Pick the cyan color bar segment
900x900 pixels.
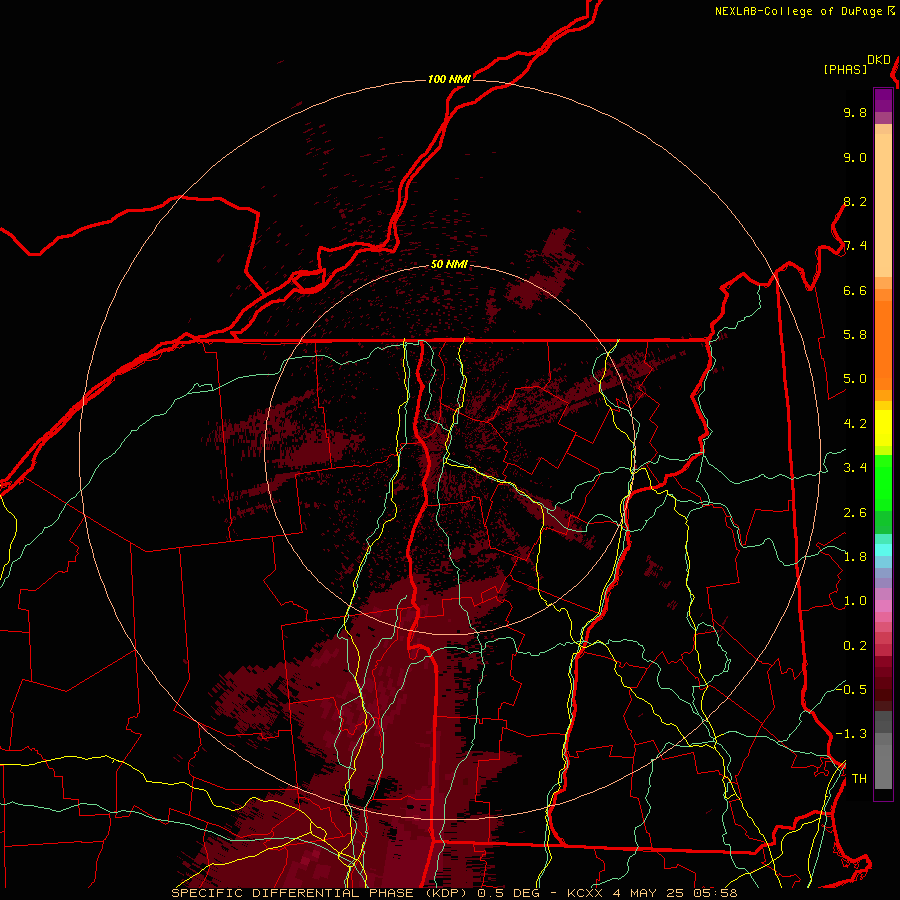point(883,550)
